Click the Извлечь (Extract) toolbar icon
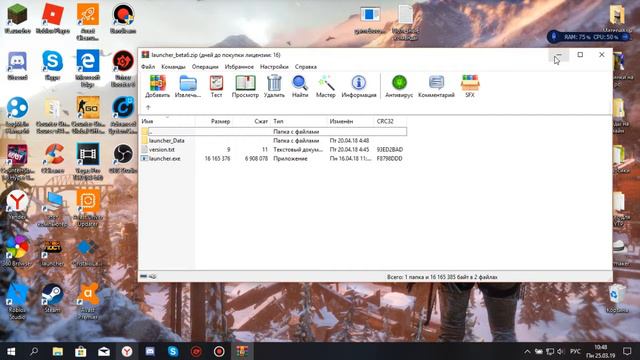 coord(188,86)
